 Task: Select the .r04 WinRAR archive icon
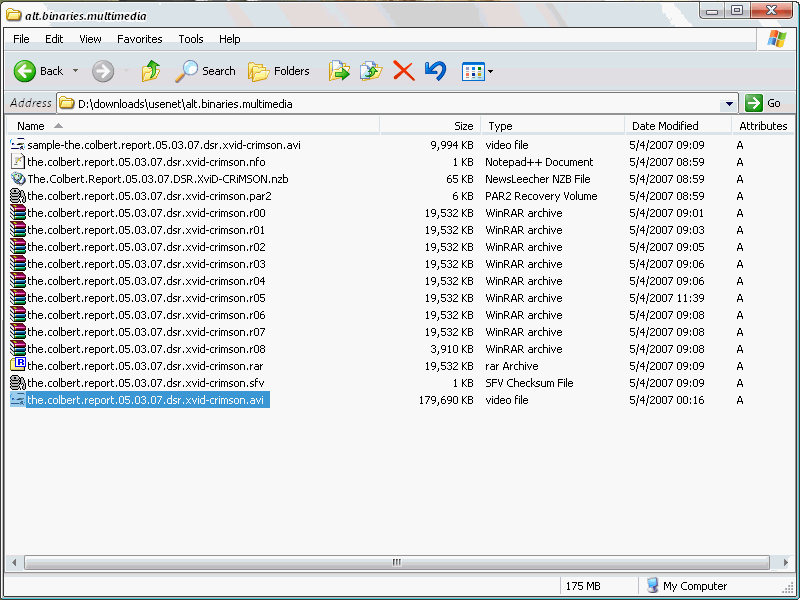point(18,281)
